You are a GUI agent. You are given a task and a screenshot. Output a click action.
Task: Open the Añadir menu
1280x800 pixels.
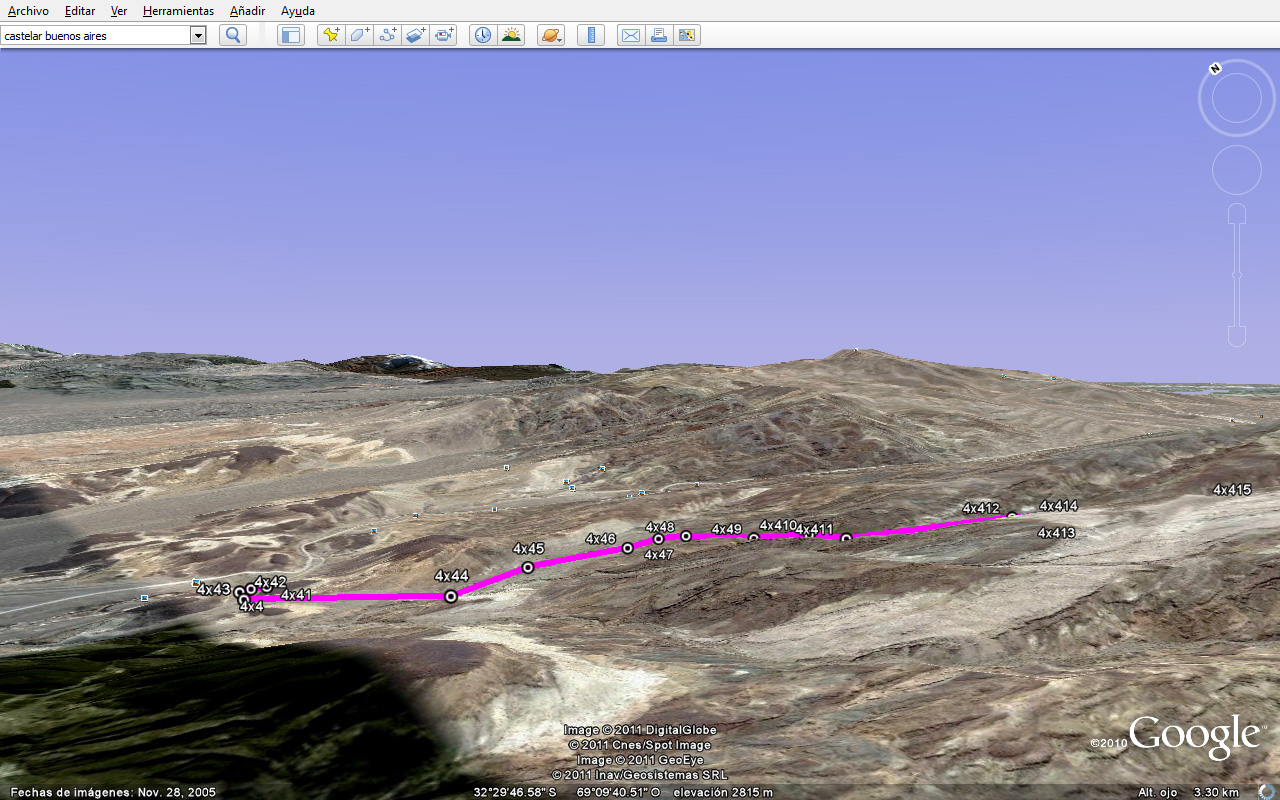(247, 11)
